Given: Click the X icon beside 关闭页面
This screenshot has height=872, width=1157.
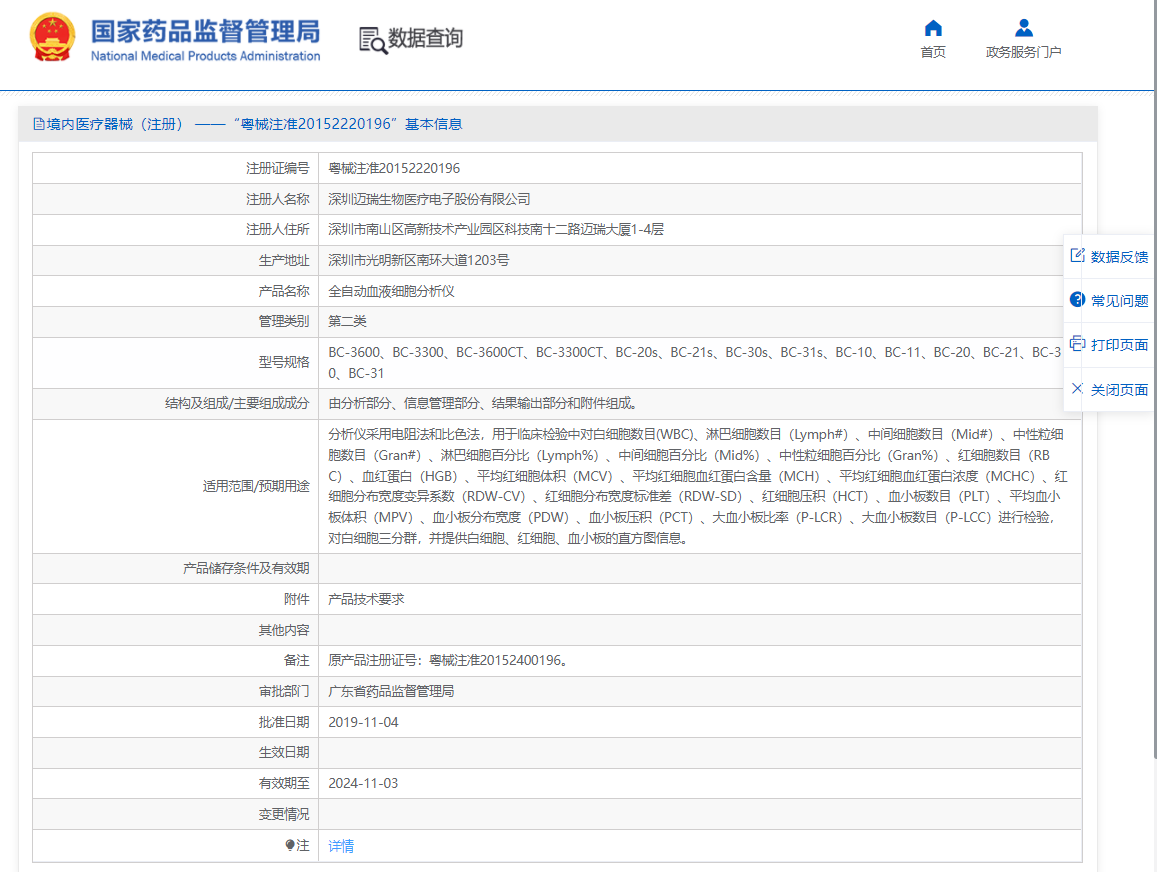Looking at the screenshot, I should (x=1077, y=388).
